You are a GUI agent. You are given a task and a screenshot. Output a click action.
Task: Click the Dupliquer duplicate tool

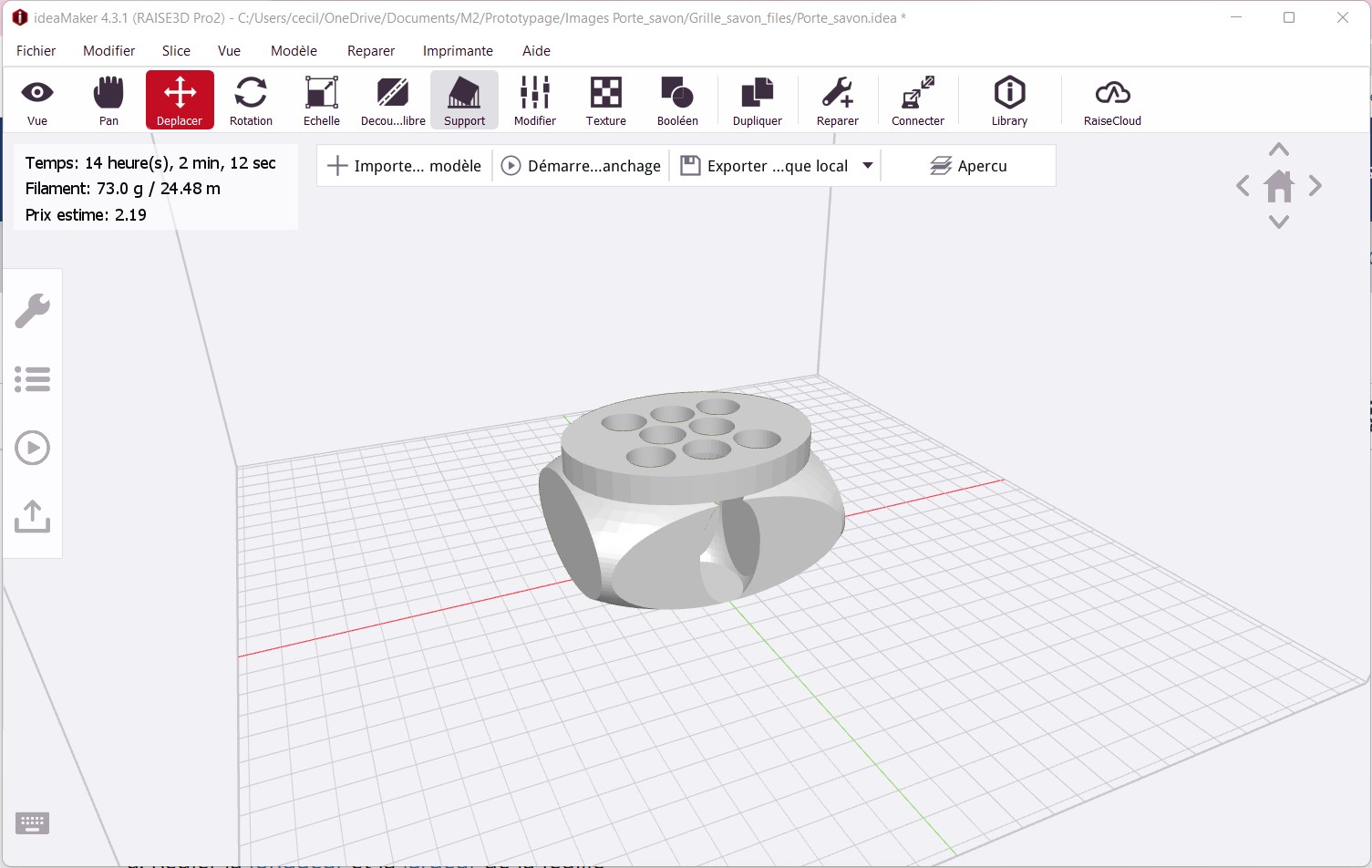click(x=758, y=100)
